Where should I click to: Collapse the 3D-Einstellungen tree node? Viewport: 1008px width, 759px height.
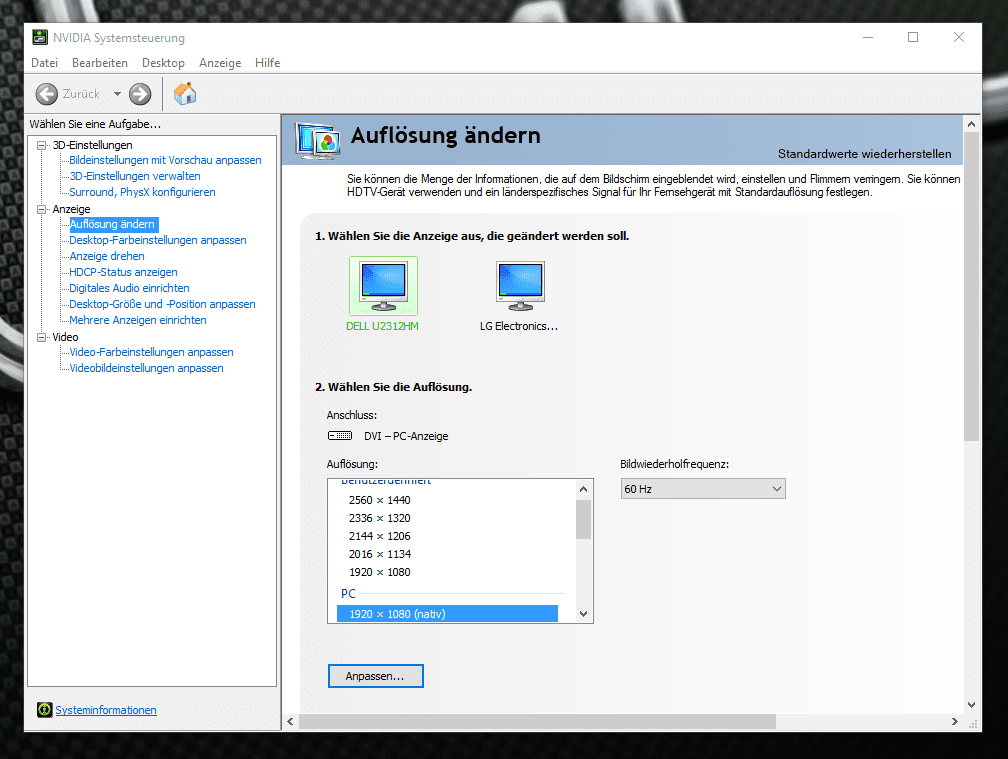tap(42, 145)
